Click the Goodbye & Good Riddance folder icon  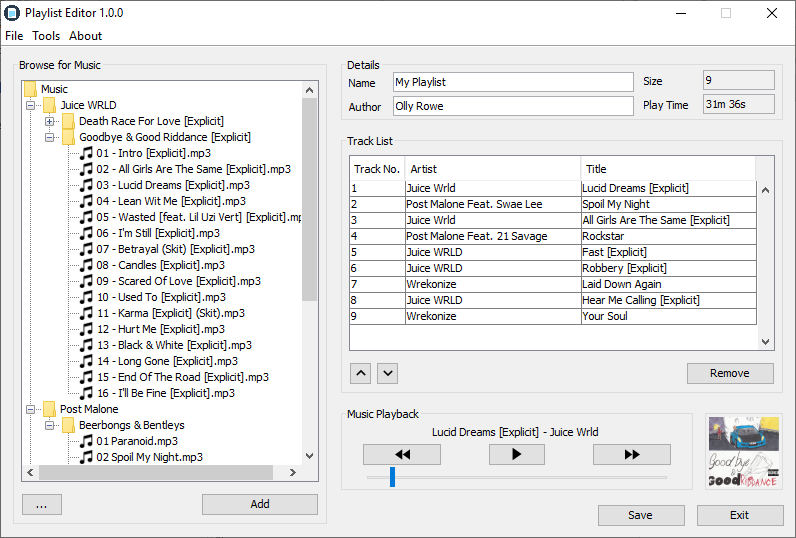69,137
